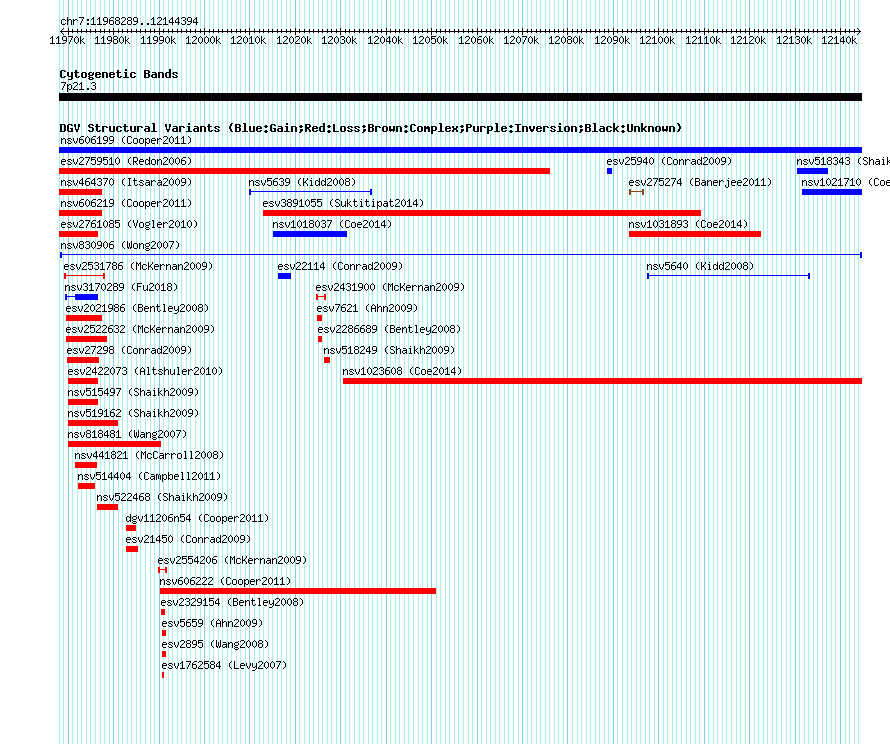Click the nsv606219 (Cooper2011) label
Viewport: 890px width, 744px height.
point(127,203)
